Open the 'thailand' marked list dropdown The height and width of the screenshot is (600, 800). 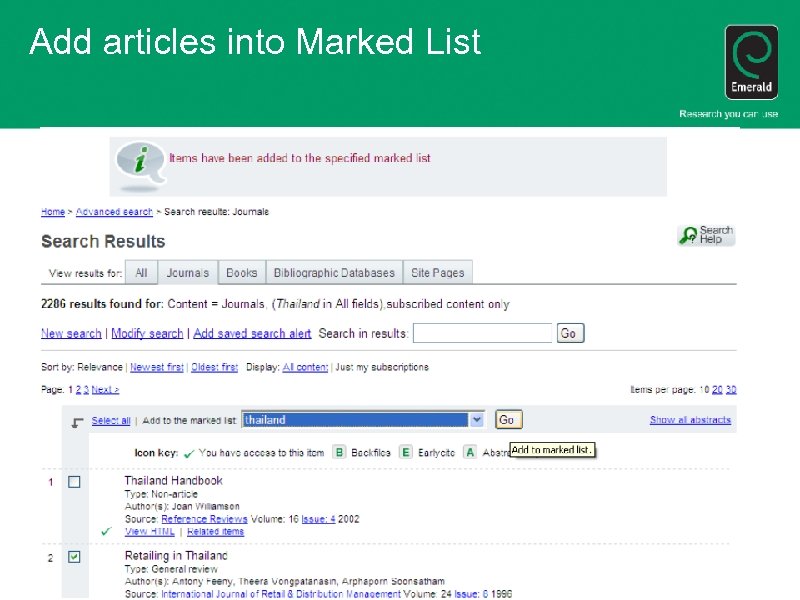[476, 419]
